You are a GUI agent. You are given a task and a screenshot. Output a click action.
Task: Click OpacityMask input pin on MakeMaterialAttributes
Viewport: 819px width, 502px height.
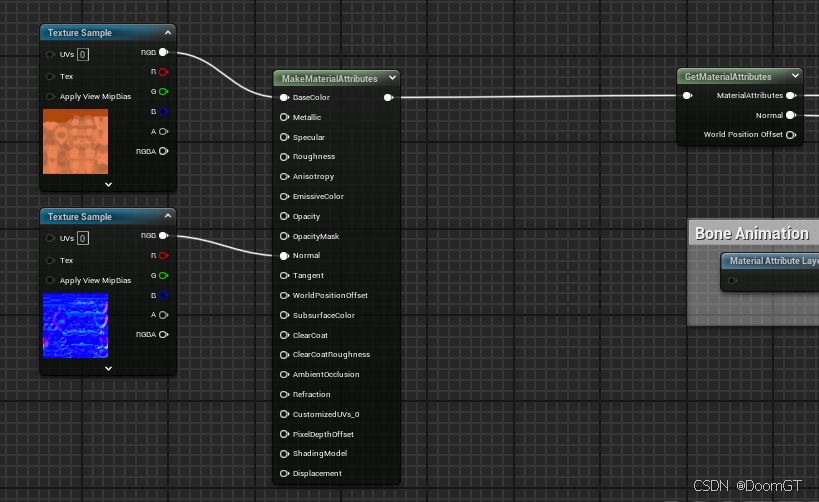point(284,236)
